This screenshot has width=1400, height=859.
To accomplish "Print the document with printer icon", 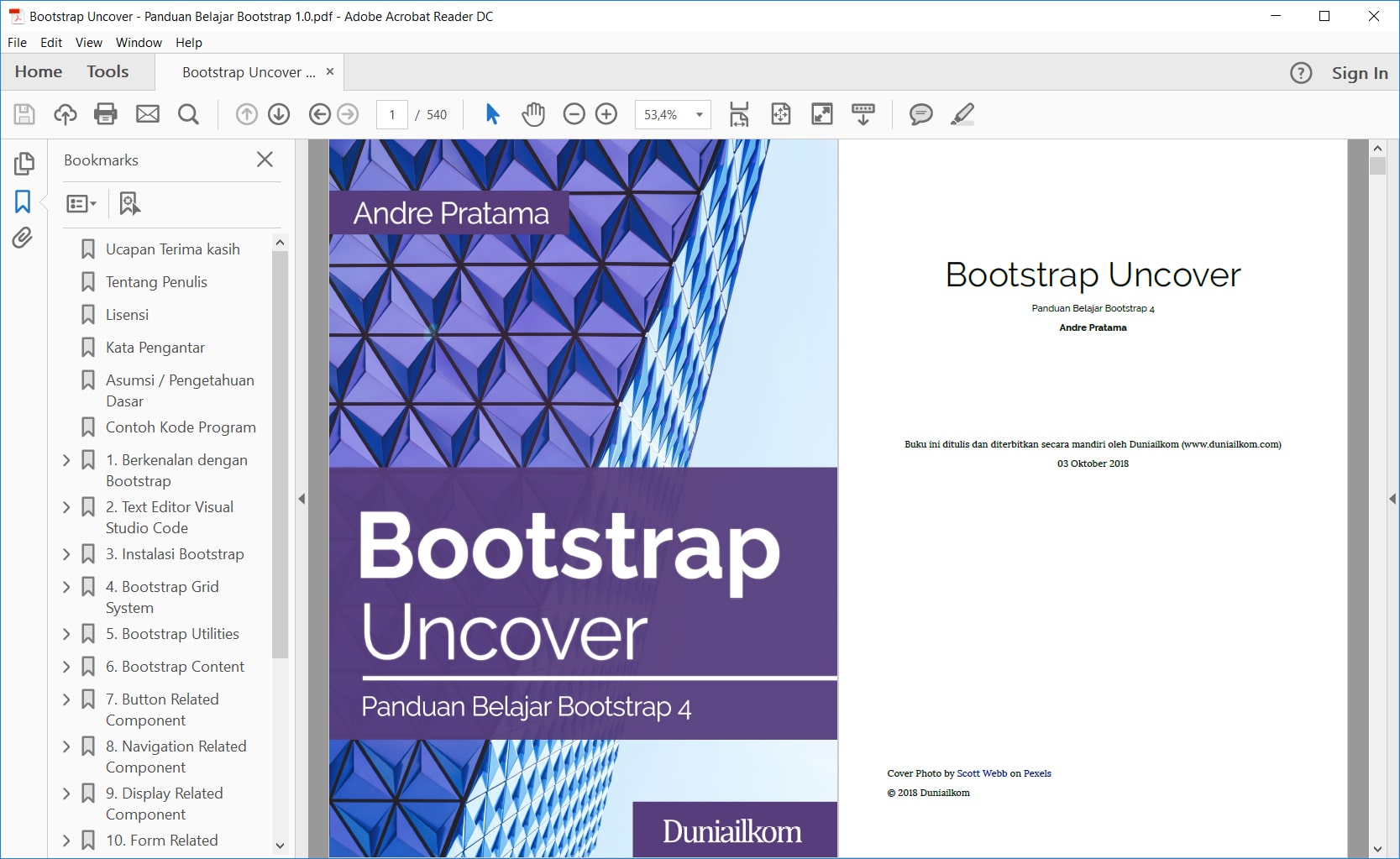I will (x=106, y=114).
